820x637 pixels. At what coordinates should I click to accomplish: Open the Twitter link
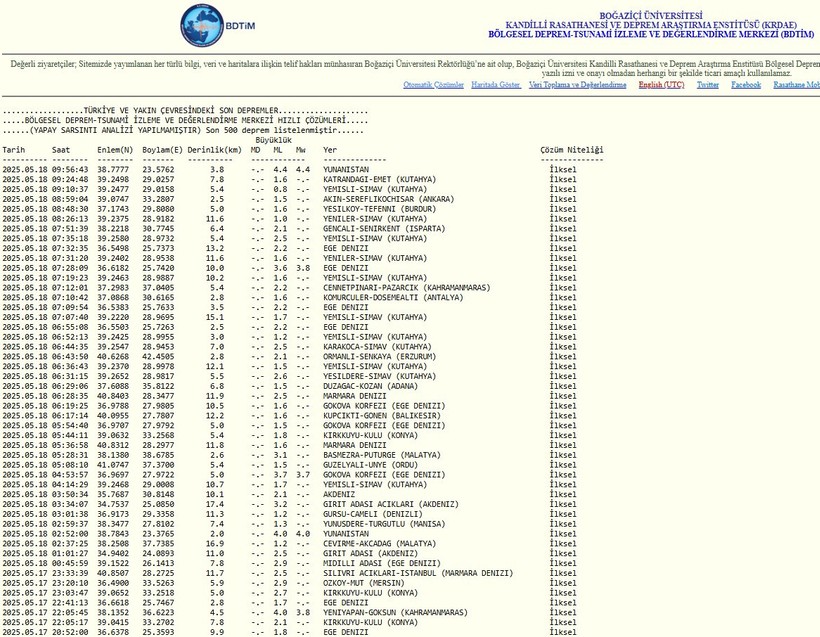click(x=708, y=85)
